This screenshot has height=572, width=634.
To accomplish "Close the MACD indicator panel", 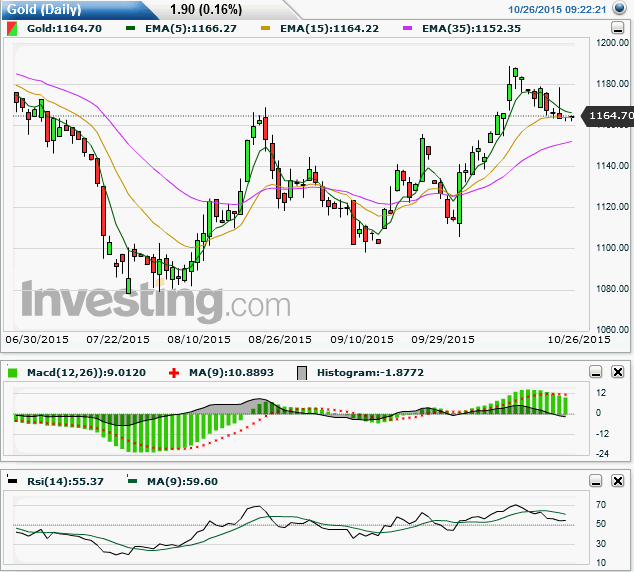I will (x=618, y=371).
